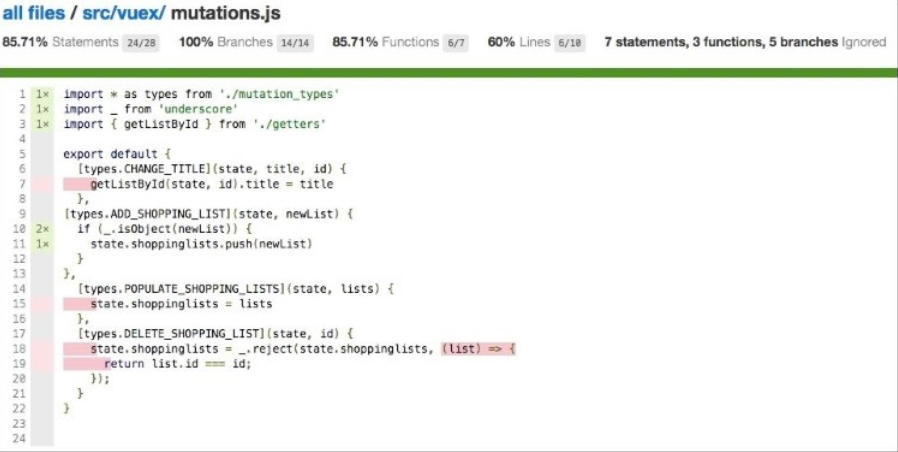Click the ignored statements summary text
Viewport: 898px width, 452px height.
(x=745, y=42)
